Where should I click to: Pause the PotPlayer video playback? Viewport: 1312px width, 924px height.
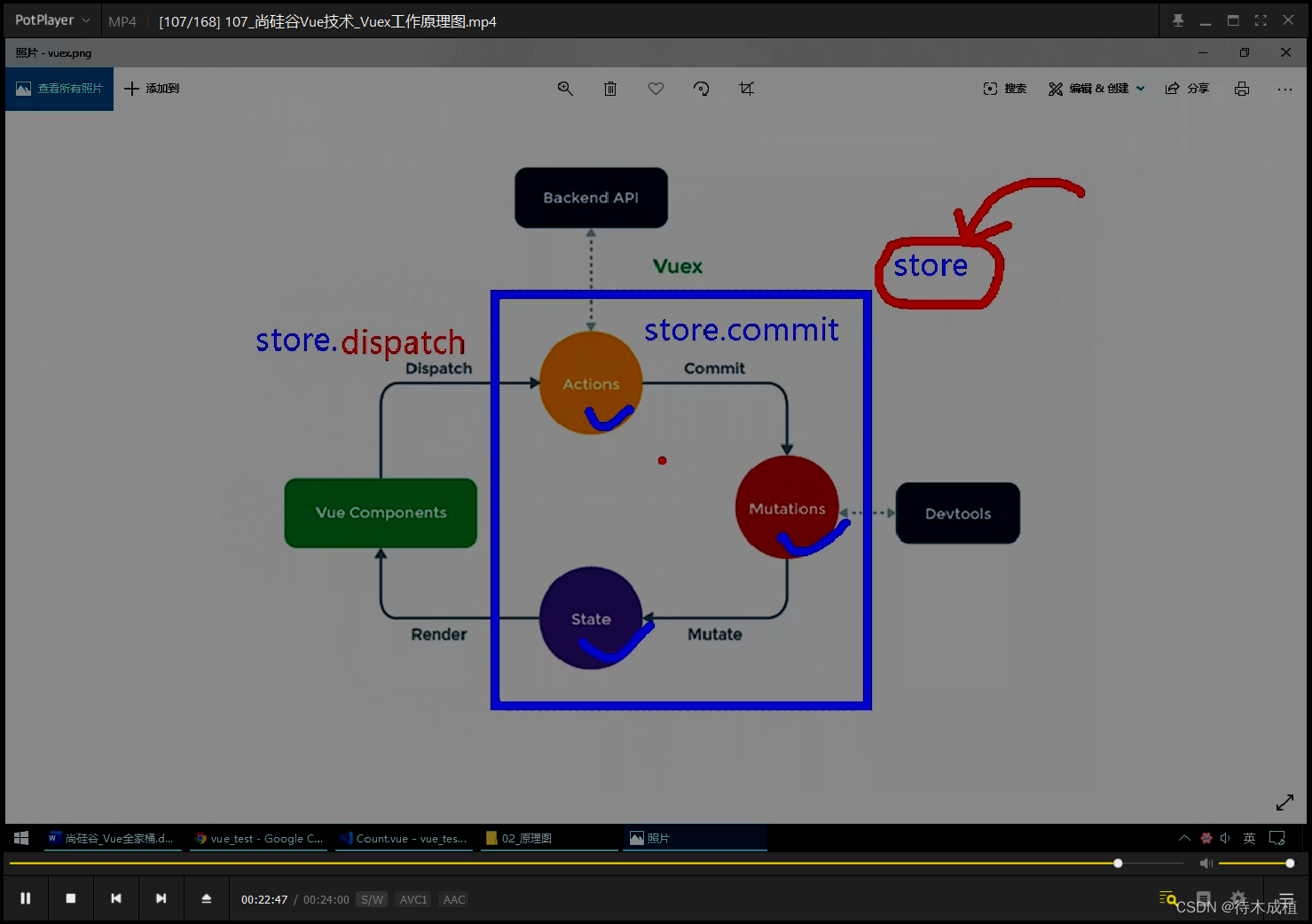[26, 898]
